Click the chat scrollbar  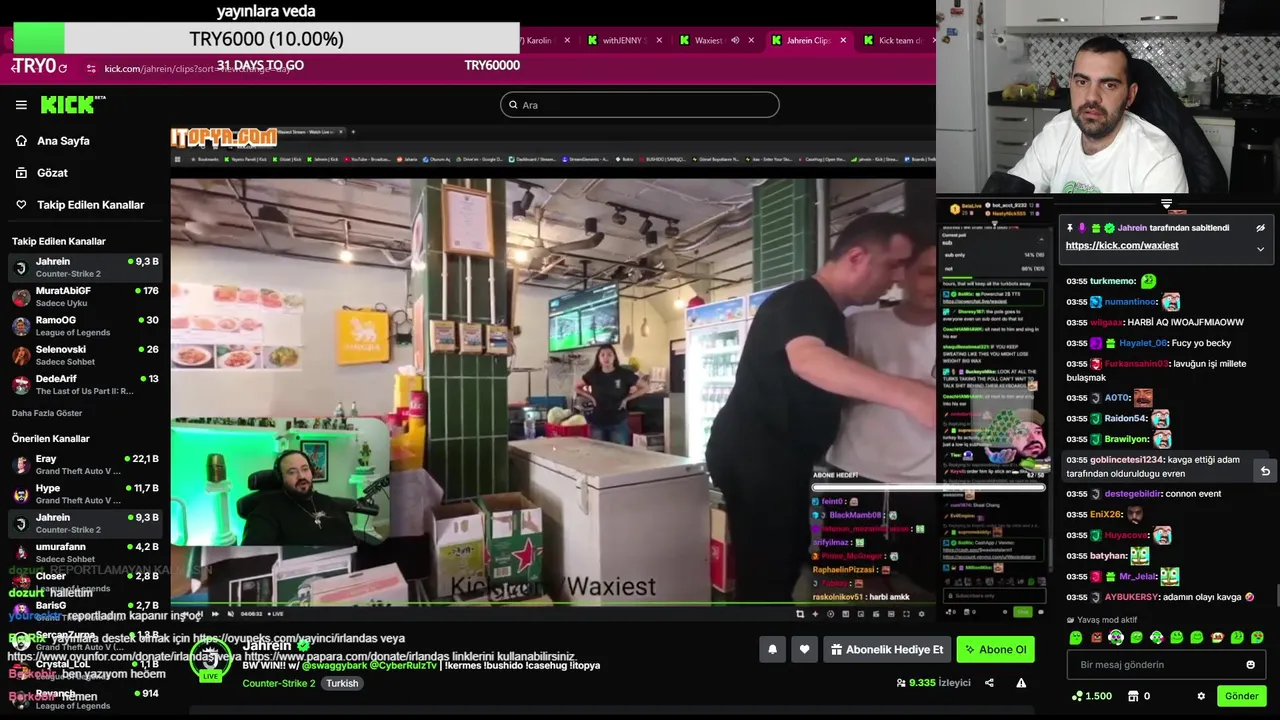[1277, 597]
